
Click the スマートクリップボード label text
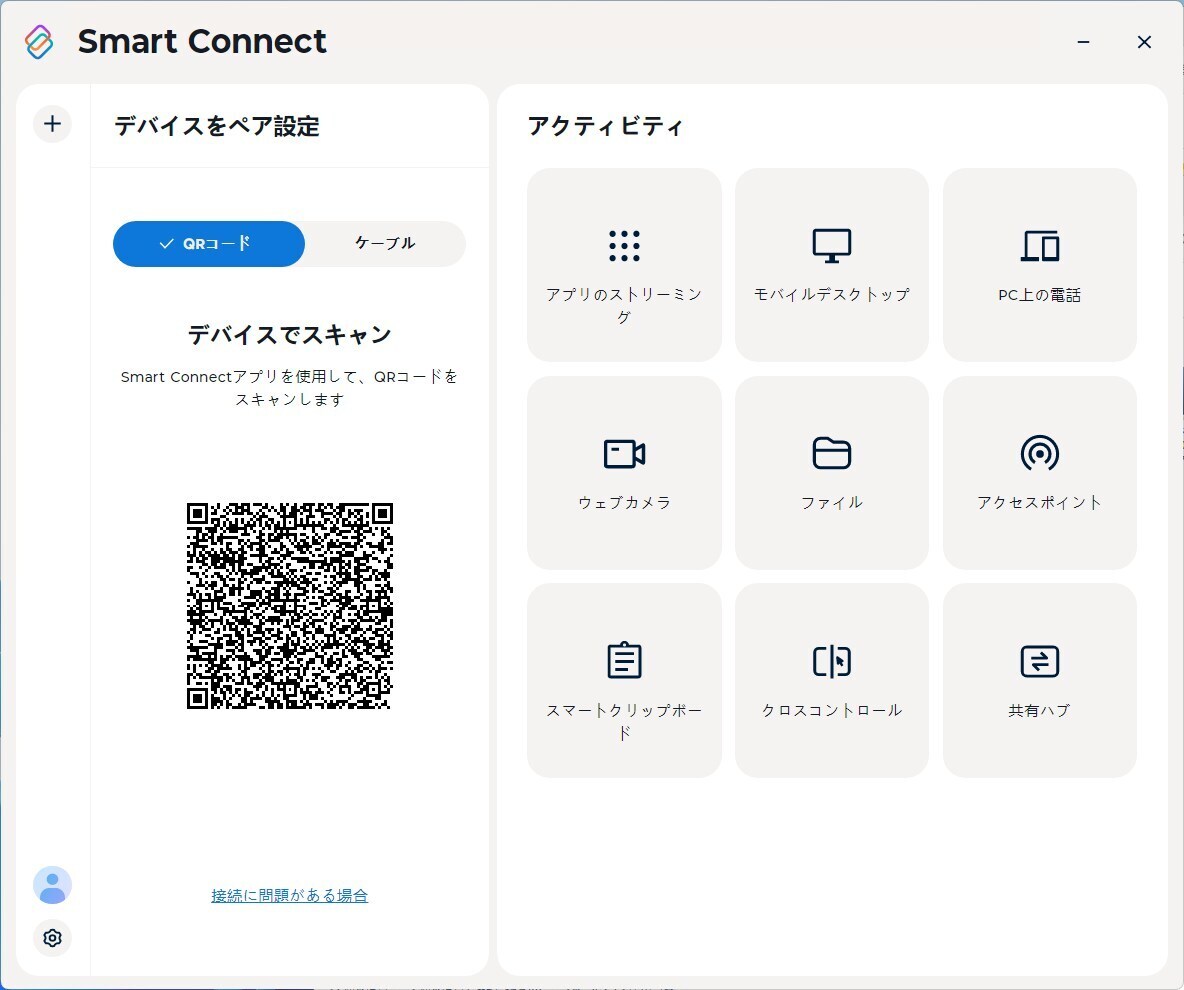[x=624, y=721]
